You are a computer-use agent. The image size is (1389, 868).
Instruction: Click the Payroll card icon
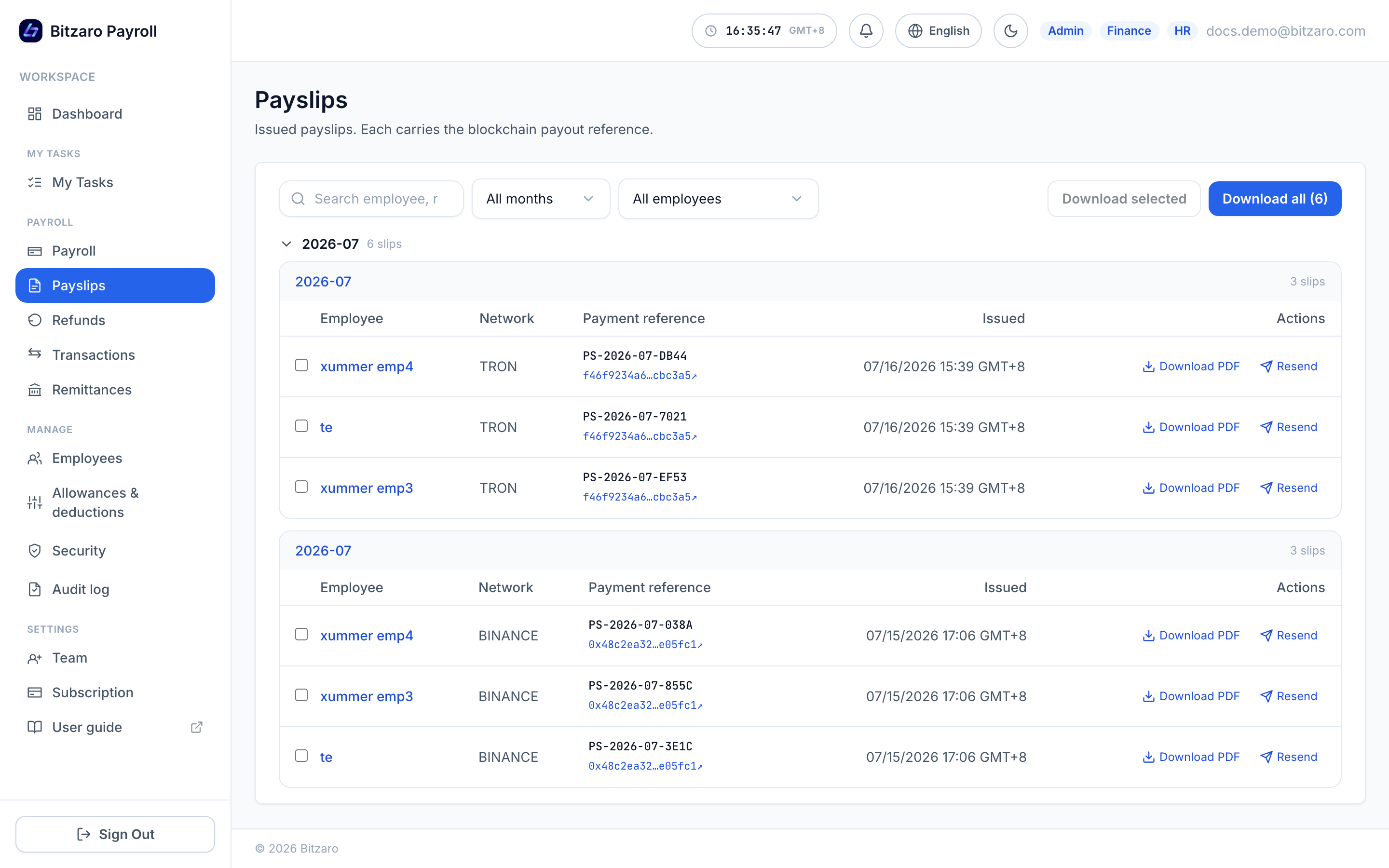(34, 251)
